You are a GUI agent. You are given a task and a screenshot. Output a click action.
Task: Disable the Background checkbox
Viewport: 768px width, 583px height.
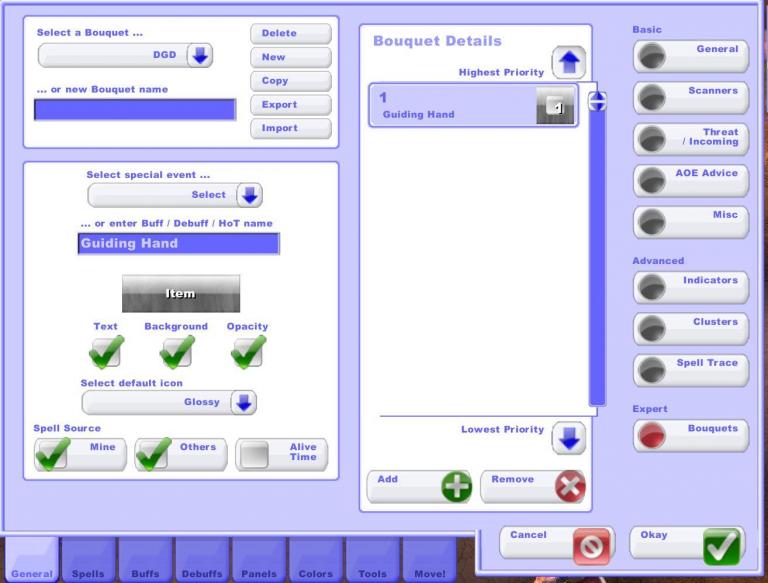click(176, 351)
